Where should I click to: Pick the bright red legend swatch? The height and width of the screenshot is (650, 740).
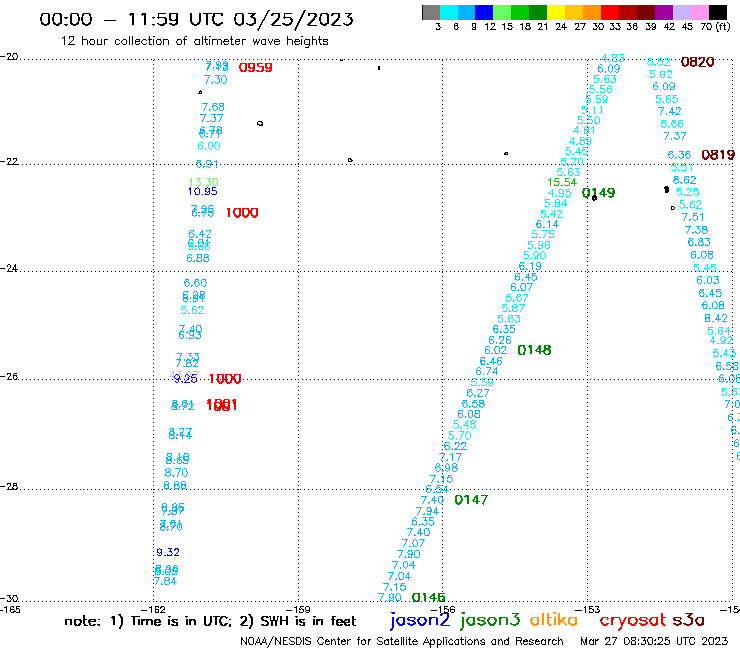609,13
